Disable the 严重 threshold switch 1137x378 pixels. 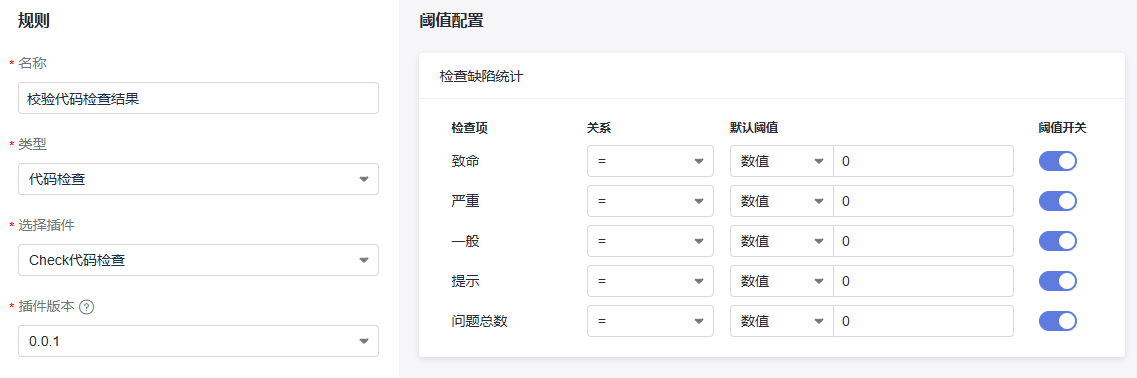[x=1057, y=201]
